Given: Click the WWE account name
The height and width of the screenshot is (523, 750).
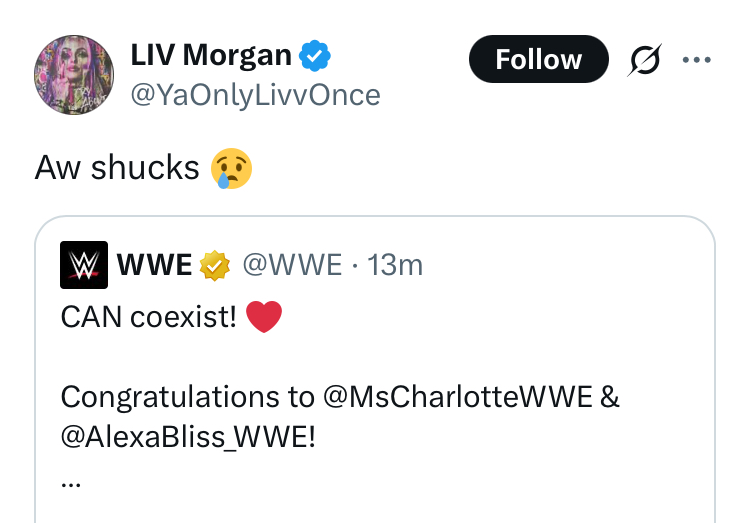Looking at the screenshot, I should pyautogui.click(x=154, y=265).
